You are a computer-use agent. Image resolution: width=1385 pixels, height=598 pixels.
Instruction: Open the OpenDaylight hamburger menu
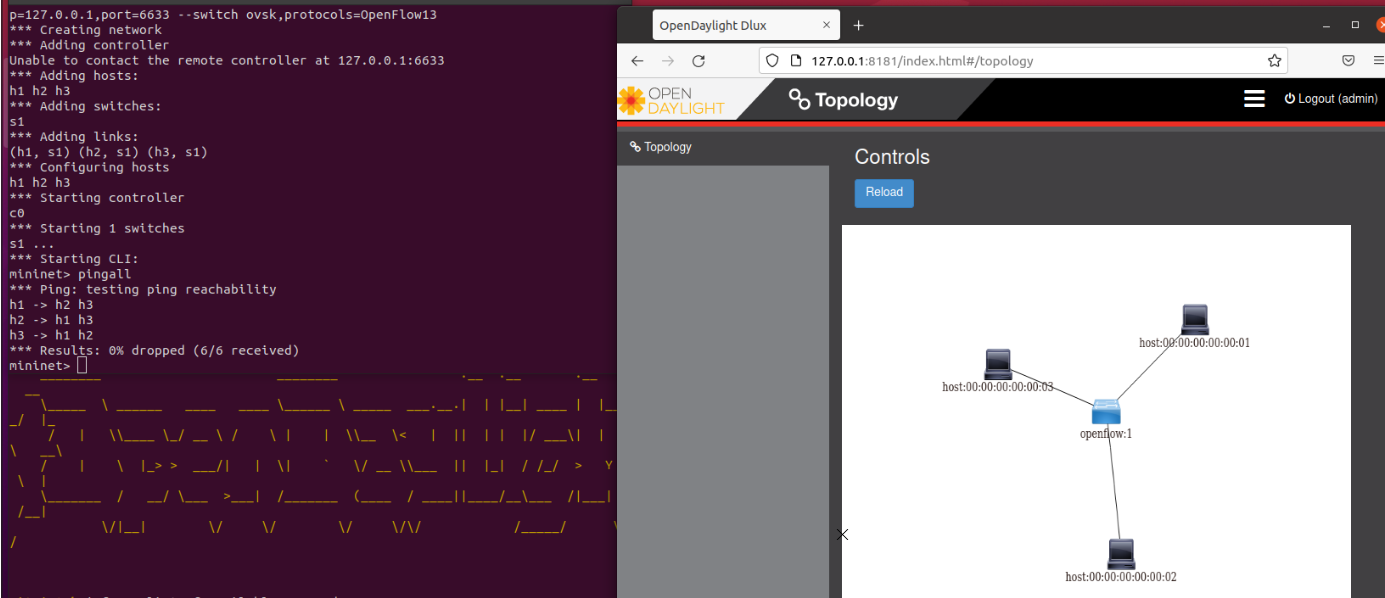pyautogui.click(x=1254, y=98)
